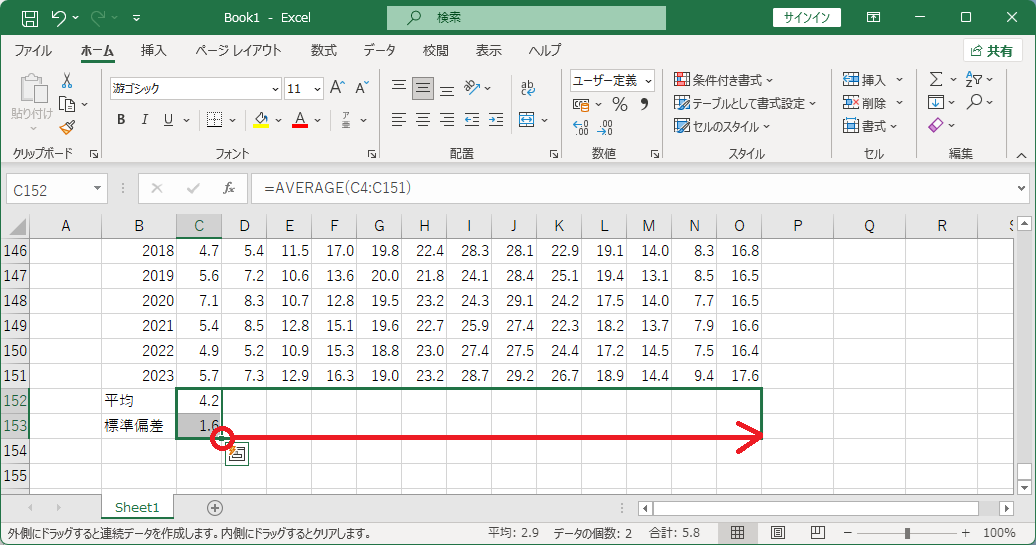Toggle align text right
The width and height of the screenshot is (1036, 545).
447,120
